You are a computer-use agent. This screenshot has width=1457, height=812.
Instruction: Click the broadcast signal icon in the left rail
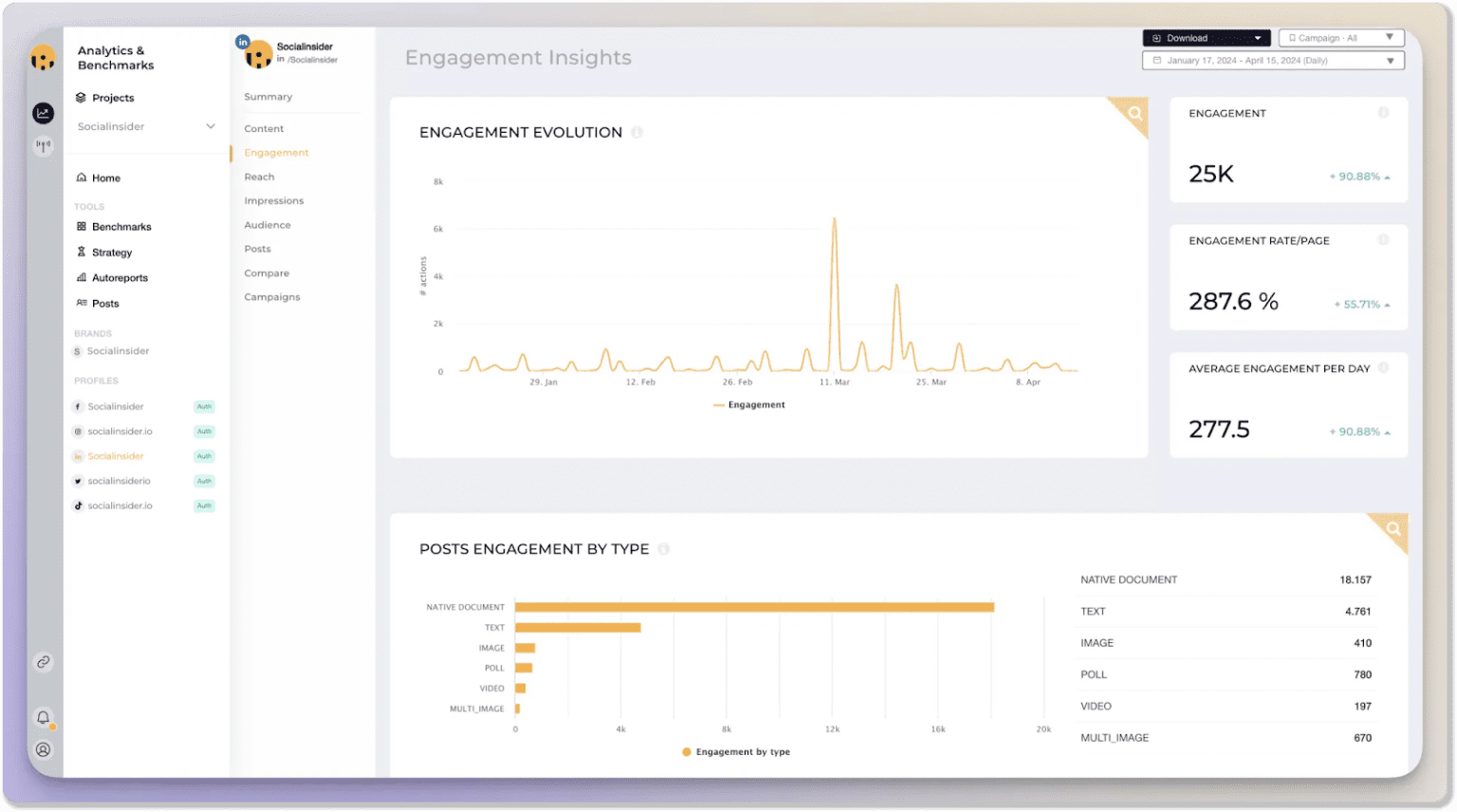(x=43, y=145)
